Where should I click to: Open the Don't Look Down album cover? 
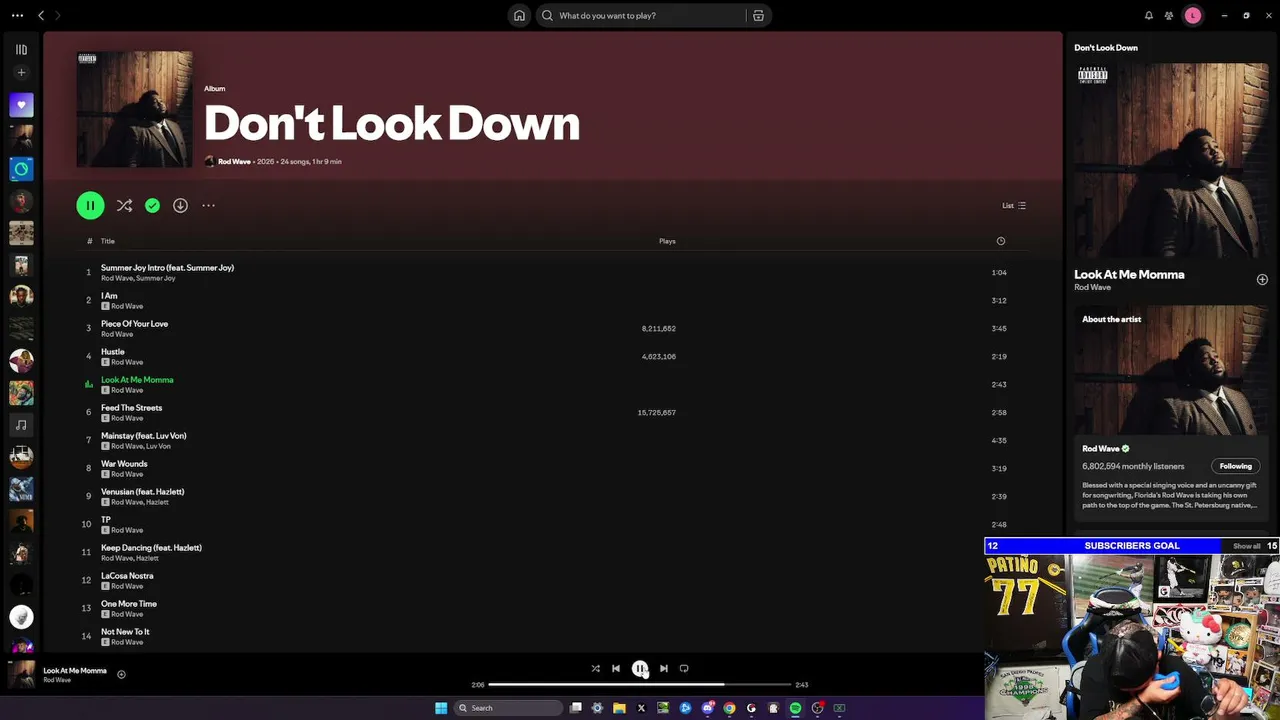pos(134,109)
